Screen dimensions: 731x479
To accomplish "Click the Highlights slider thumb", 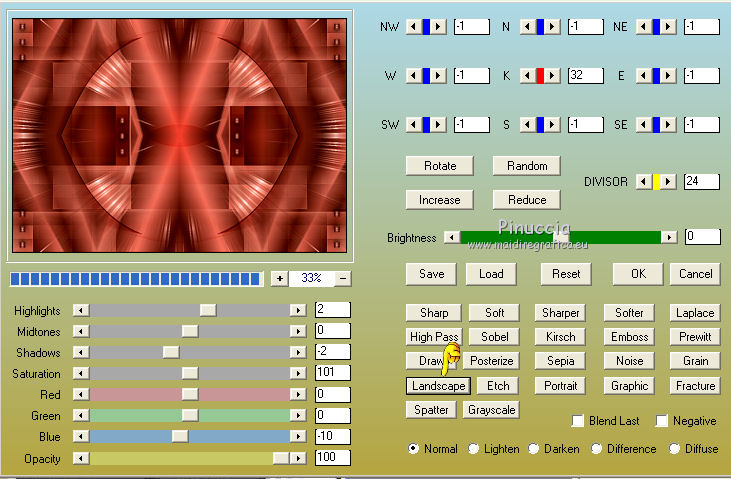I will pos(208,310).
